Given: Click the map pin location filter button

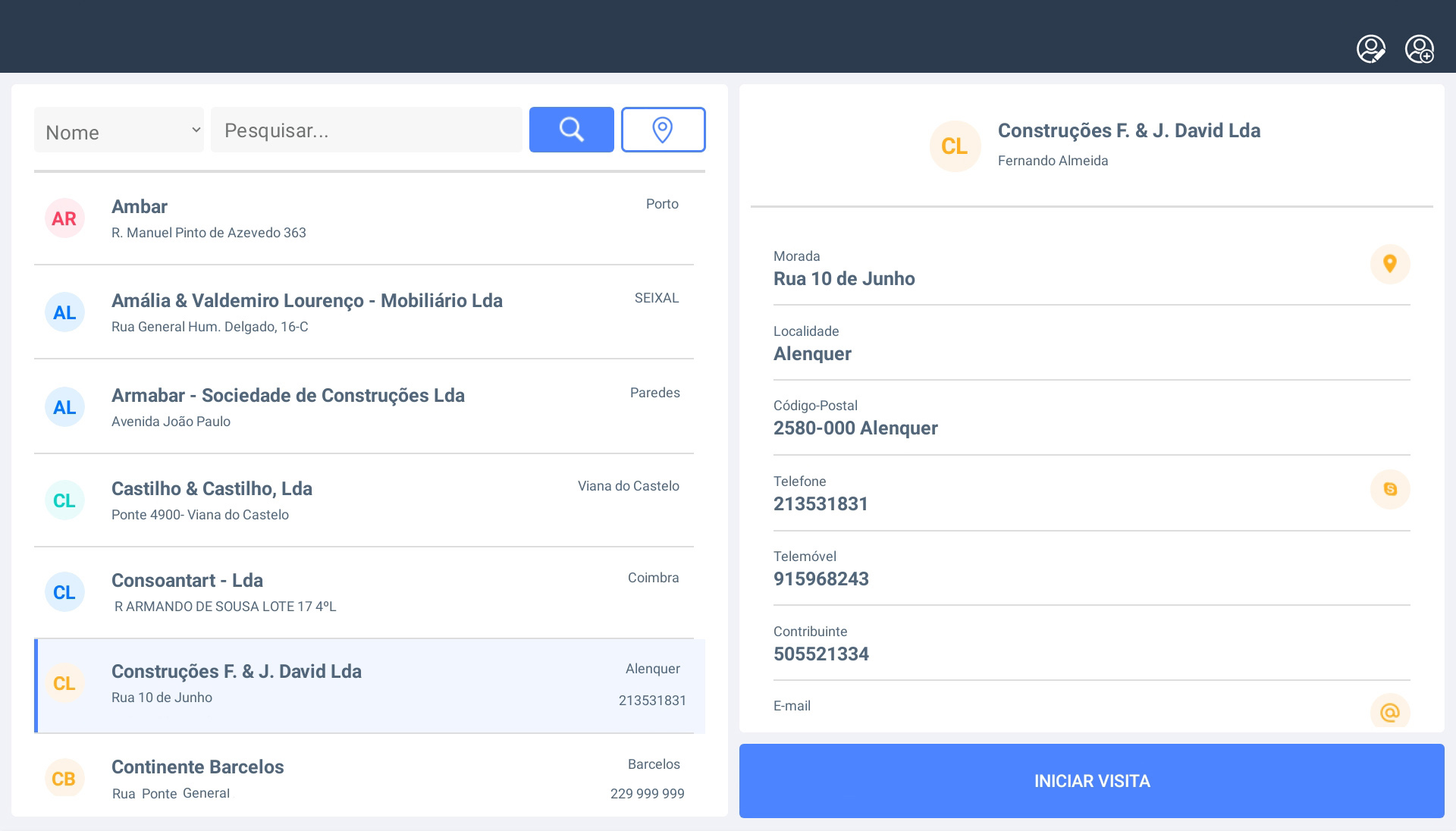Looking at the screenshot, I should point(663,130).
